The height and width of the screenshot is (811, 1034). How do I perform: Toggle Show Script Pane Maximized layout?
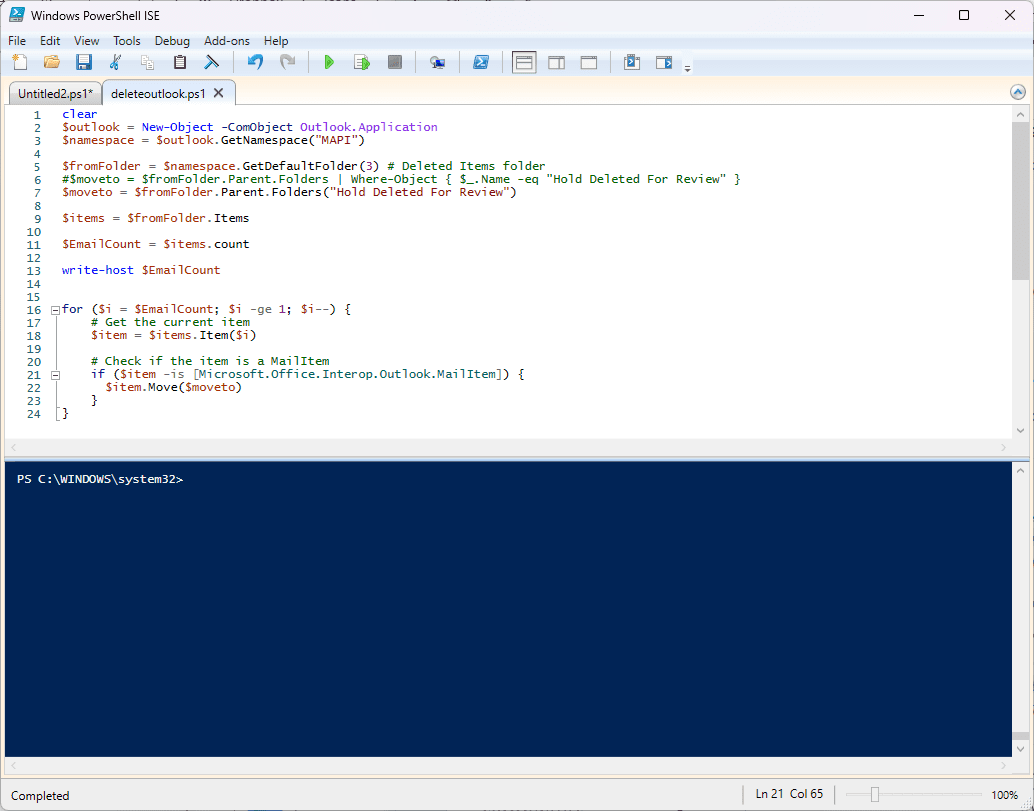589,62
